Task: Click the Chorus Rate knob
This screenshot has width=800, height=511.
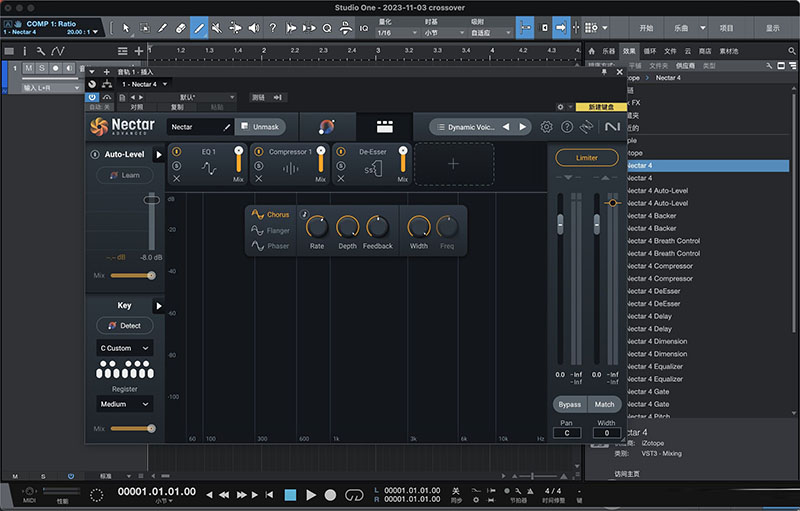Action: [x=316, y=227]
